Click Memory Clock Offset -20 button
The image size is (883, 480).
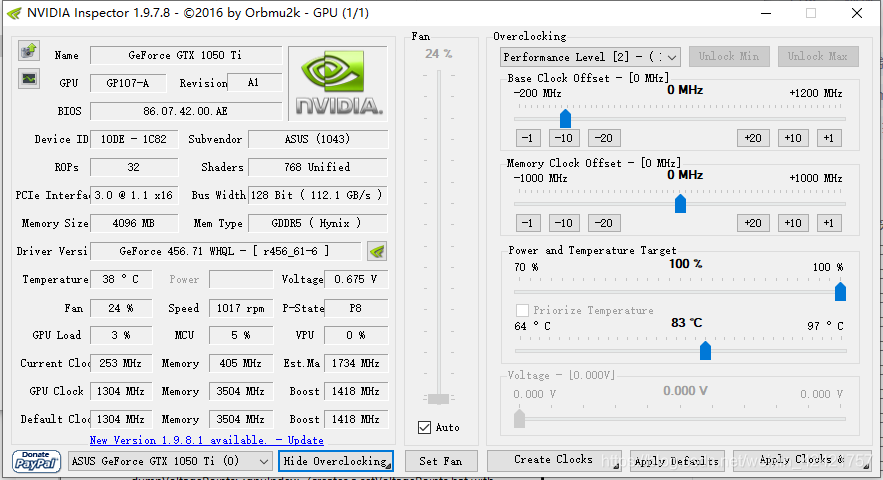[x=604, y=223]
